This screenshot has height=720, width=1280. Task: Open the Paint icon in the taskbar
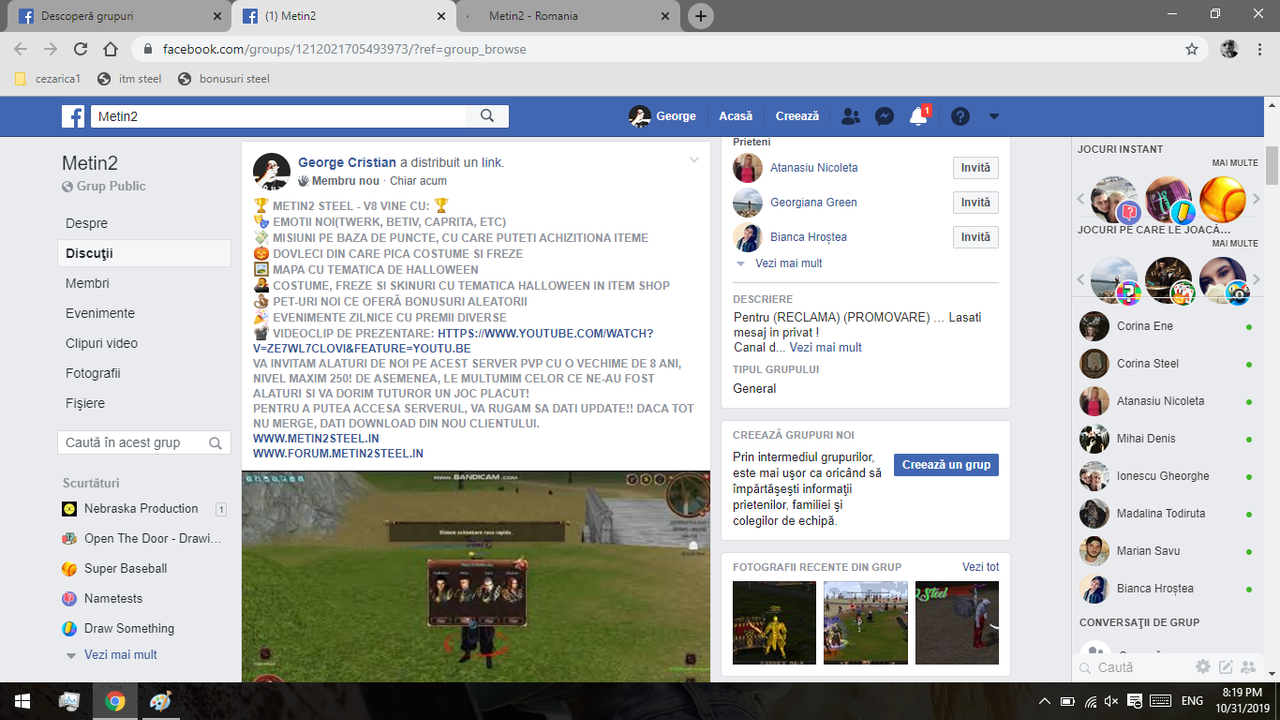tap(160, 701)
